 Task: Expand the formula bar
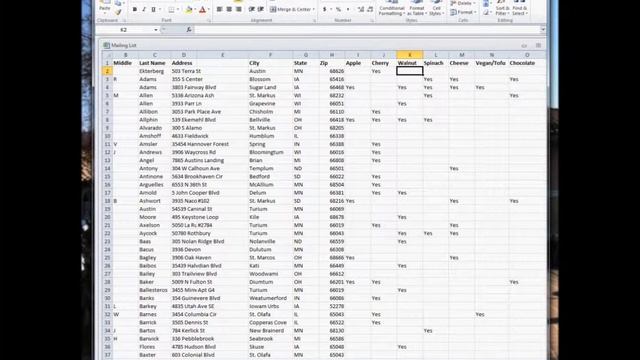click(x=542, y=29)
